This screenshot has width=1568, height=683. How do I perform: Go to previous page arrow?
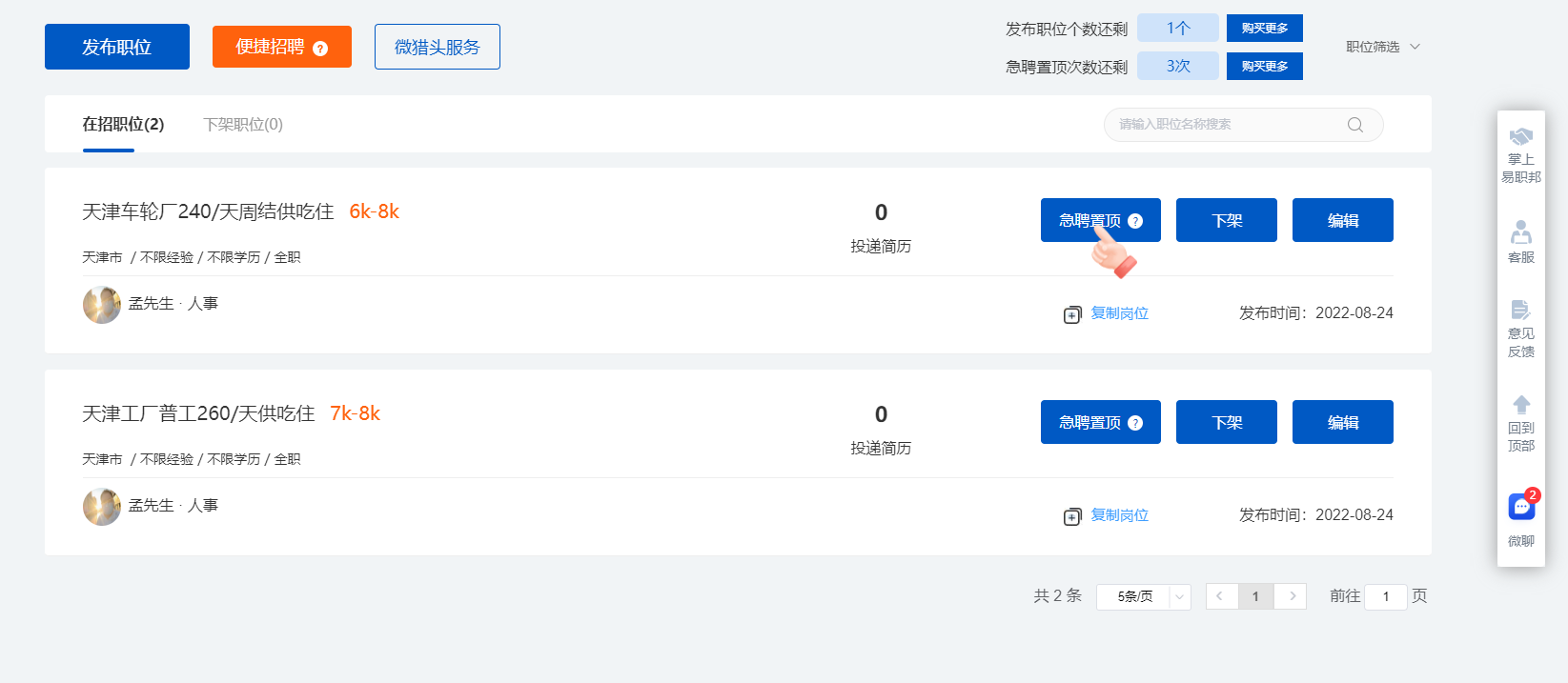point(1220,596)
